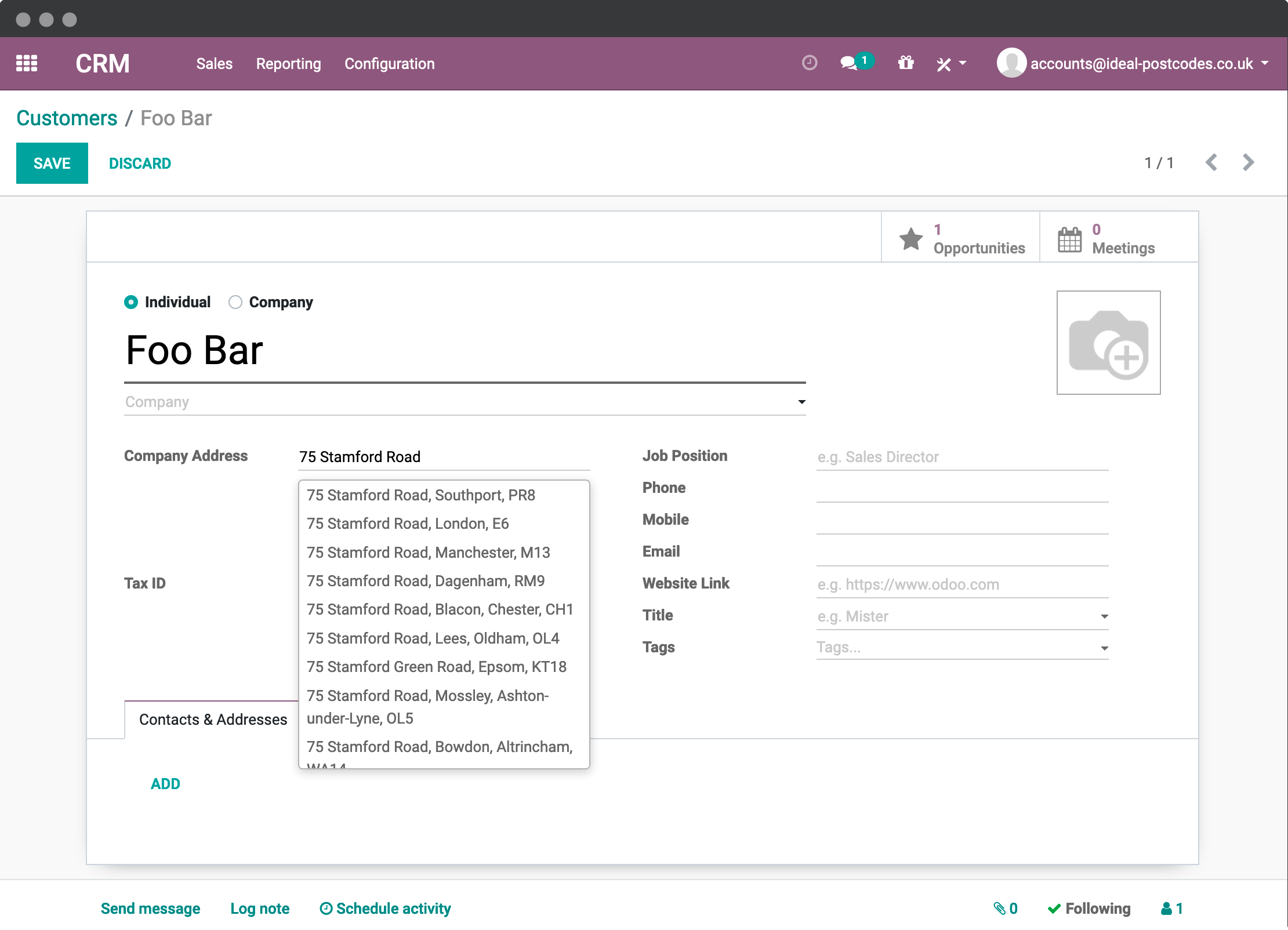Click the Foo Bar name field
This screenshot has height=930, width=1288.
(465, 351)
